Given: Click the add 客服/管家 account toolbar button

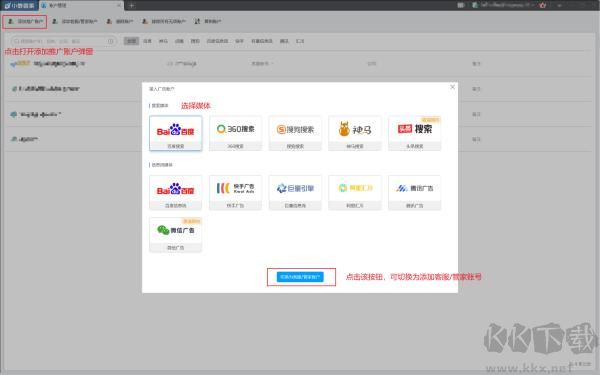Looking at the screenshot, I should tap(75, 21).
